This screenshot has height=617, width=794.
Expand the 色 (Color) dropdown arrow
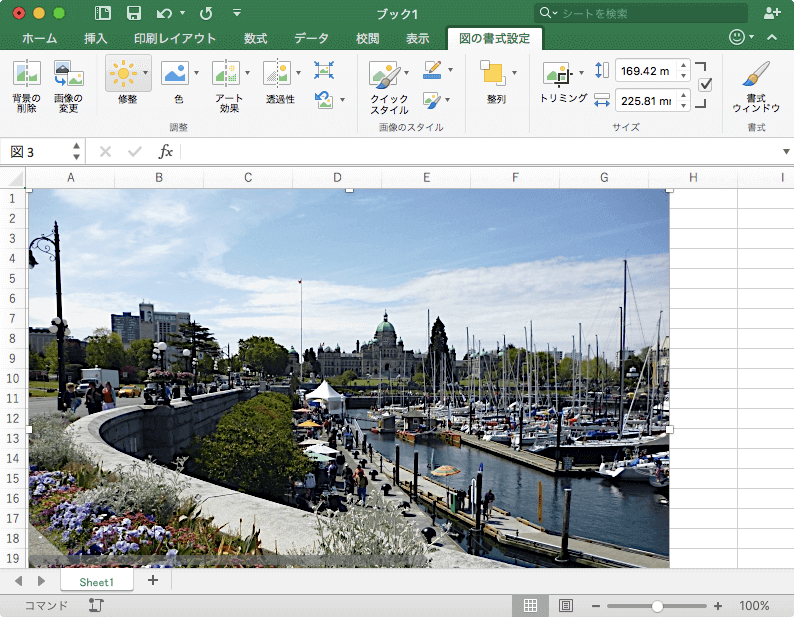coord(195,73)
